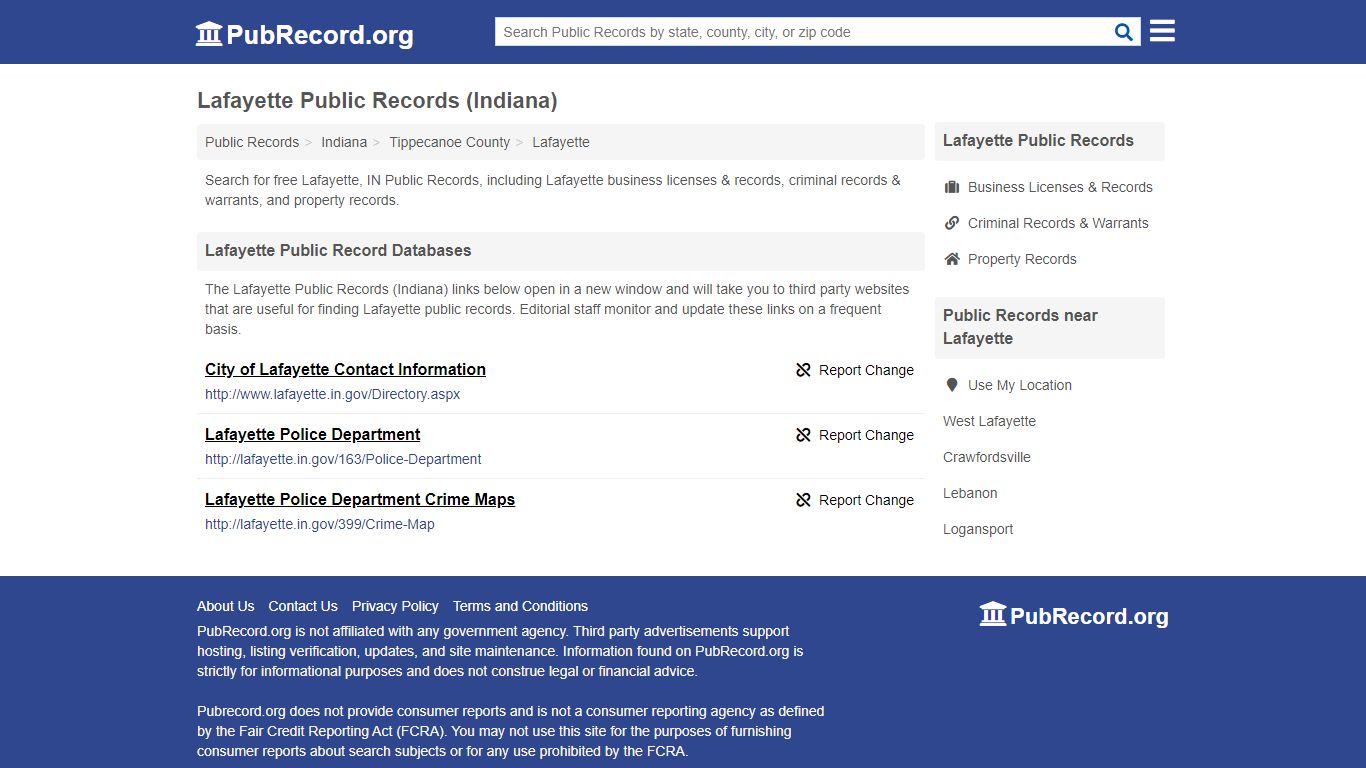
Task: Go to Lebanon records
Action: pyautogui.click(x=970, y=493)
